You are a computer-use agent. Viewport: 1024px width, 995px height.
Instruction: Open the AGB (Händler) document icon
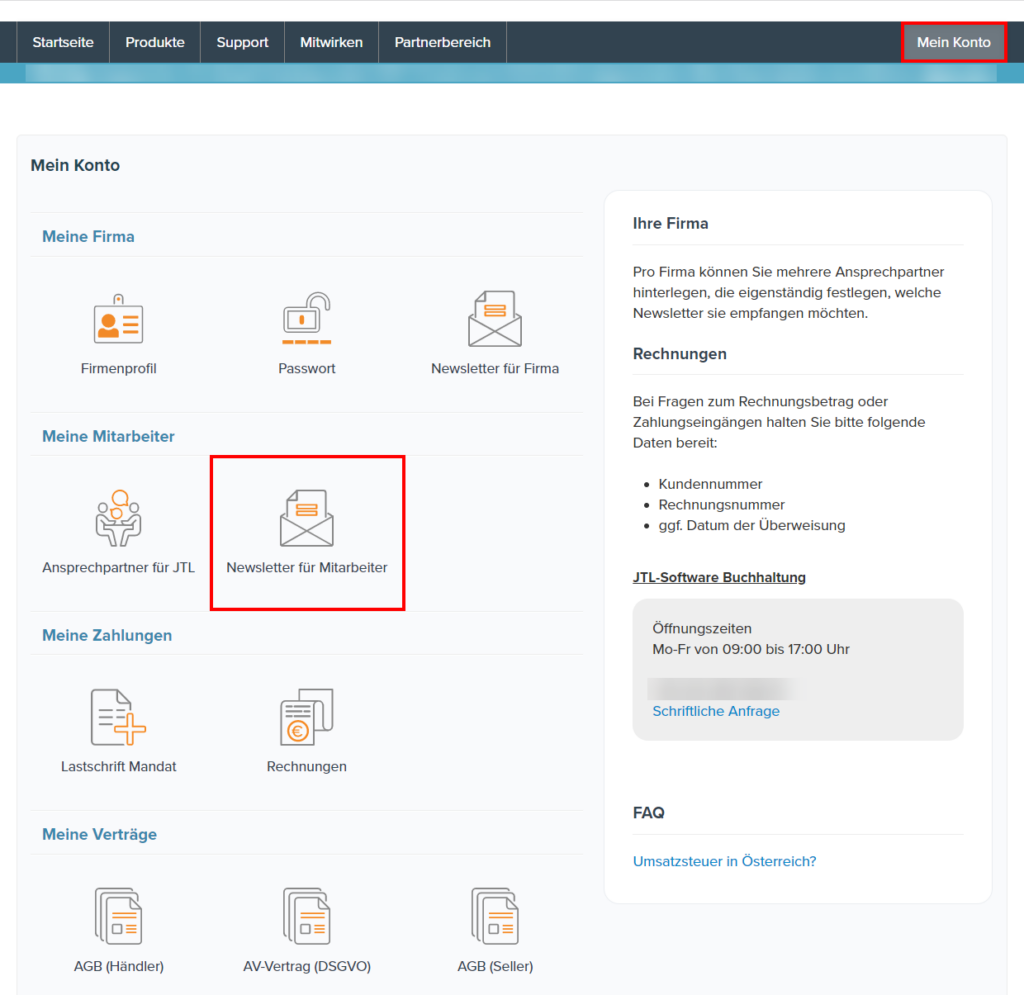tap(118, 917)
